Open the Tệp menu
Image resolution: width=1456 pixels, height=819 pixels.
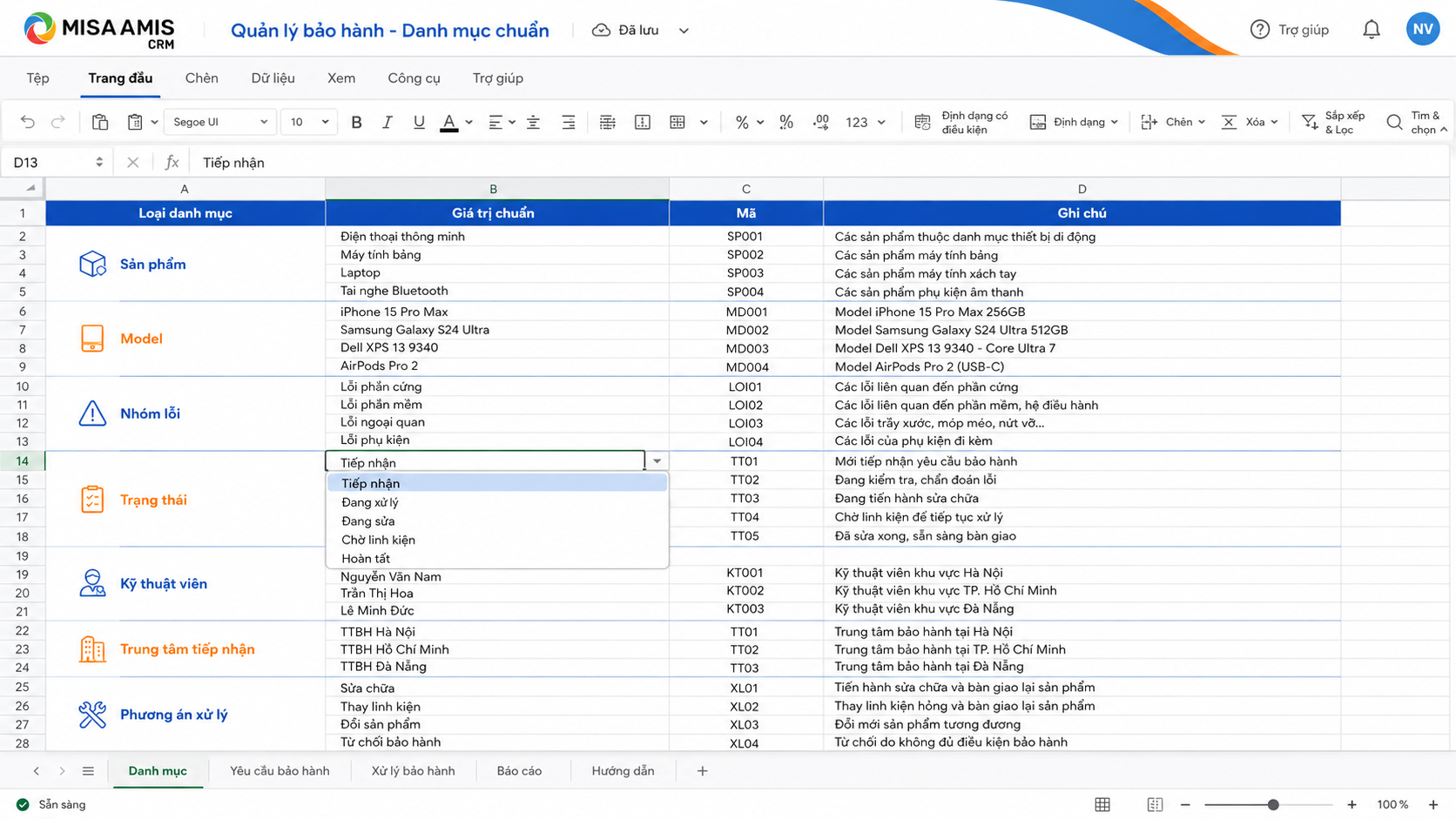[38, 78]
